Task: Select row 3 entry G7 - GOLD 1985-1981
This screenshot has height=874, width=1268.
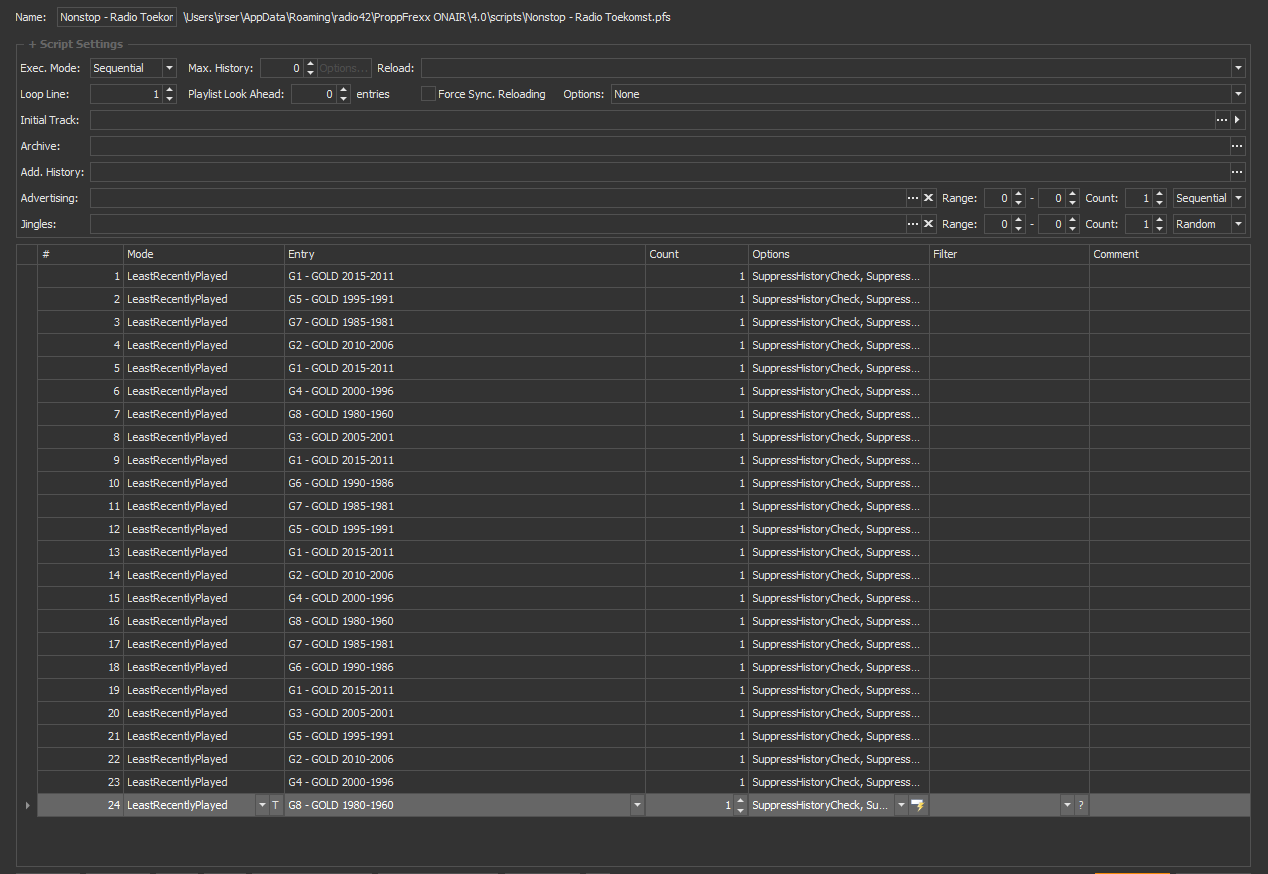Action: [x=465, y=322]
